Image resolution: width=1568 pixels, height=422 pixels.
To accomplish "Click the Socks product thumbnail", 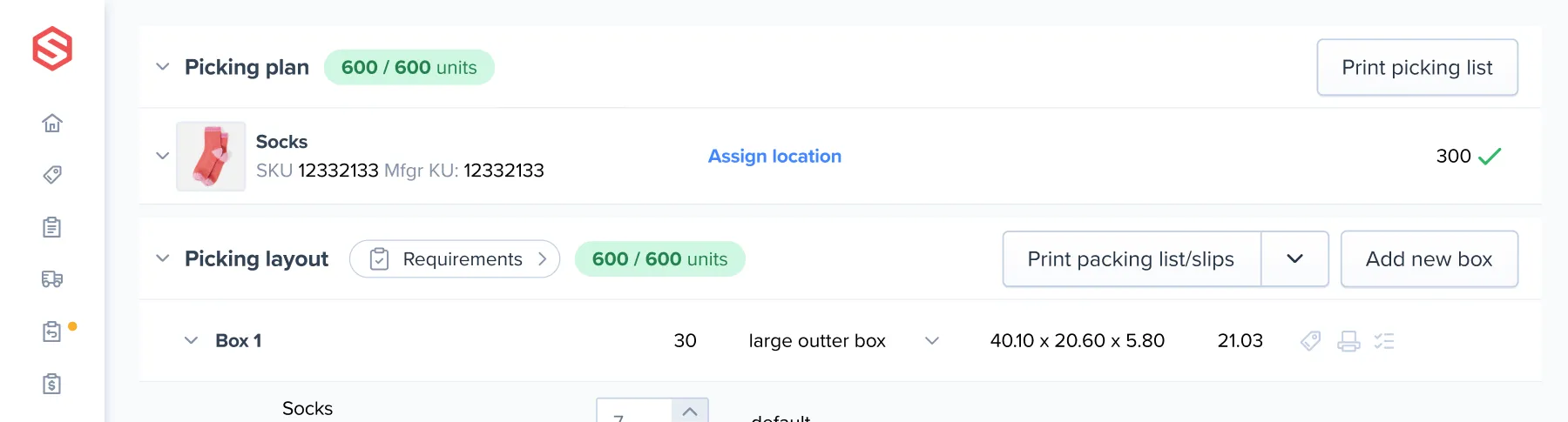I will coord(211,157).
